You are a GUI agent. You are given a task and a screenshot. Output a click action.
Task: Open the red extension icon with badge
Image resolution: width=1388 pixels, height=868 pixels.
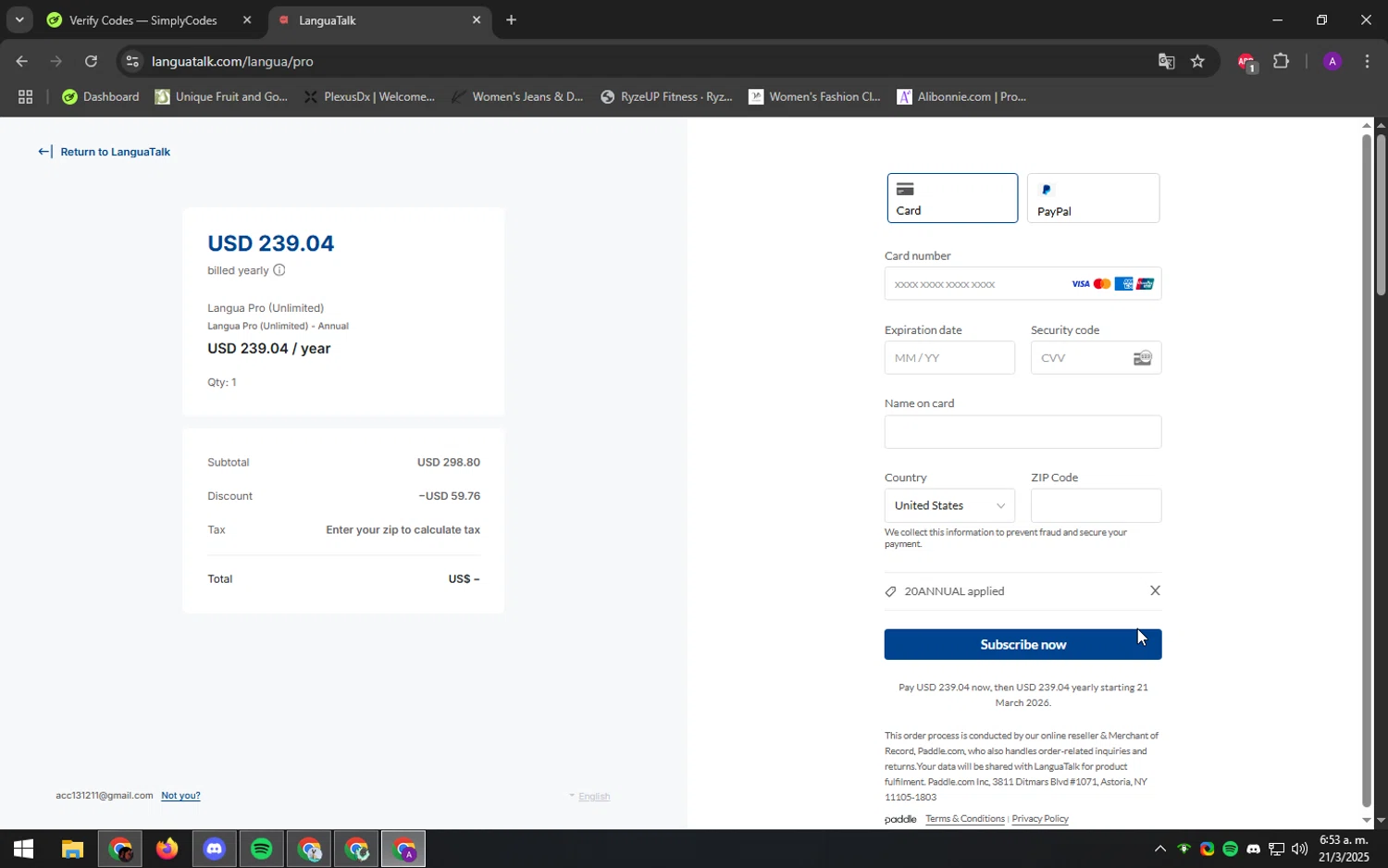1246,63
